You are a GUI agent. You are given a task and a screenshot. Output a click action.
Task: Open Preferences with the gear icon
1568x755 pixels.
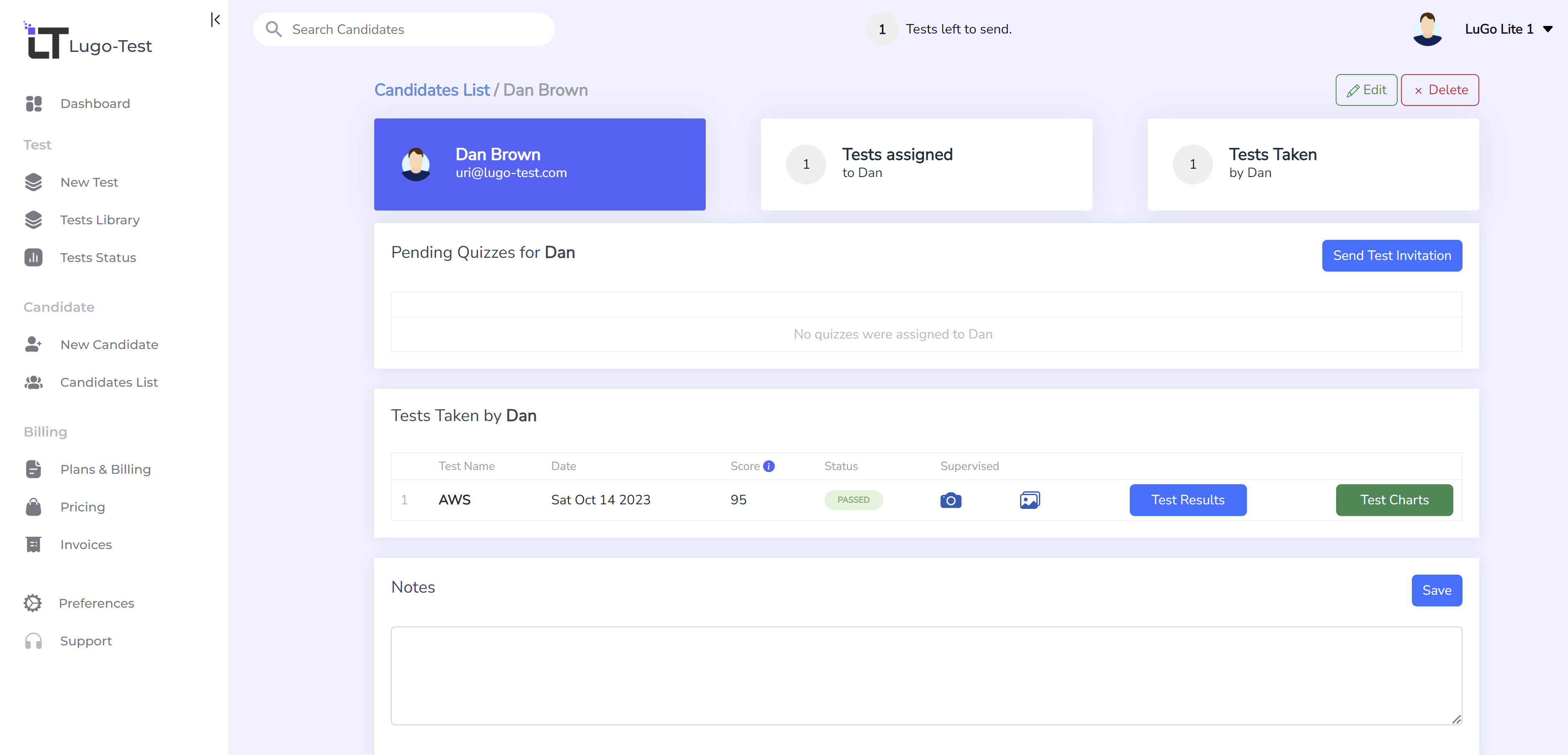pyautogui.click(x=33, y=603)
